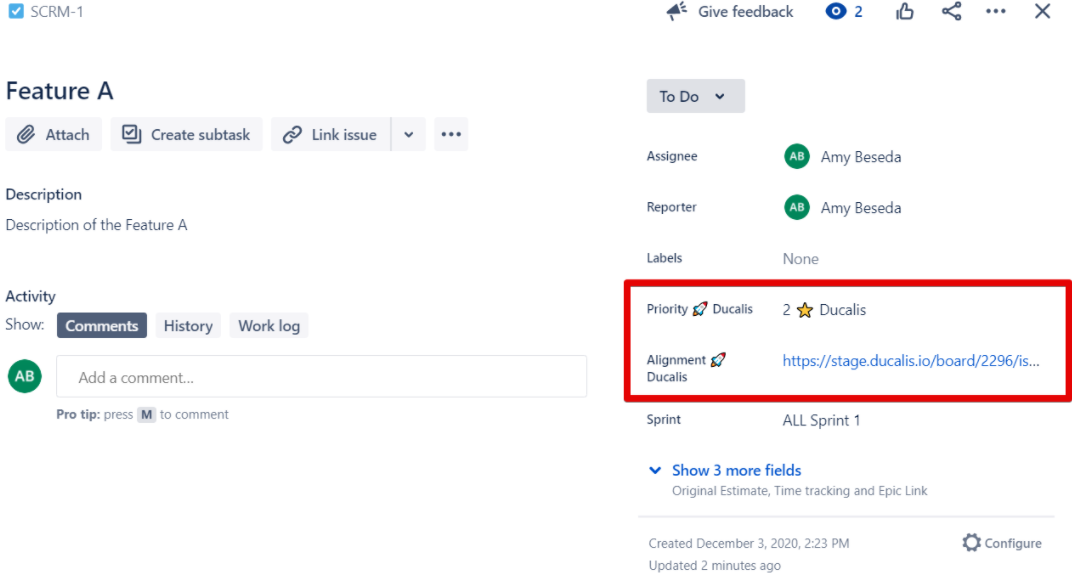Viewport: 1072px width, 578px height.
Task: Open the toolbar ellipsis next to Link issue
Action: pos(451,135)
